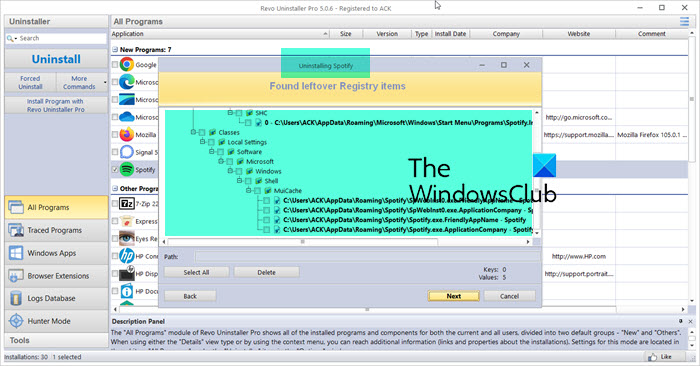Collapse the MuiCache tree node
Viewport: 700px width, 366px height.
(249, 191)
